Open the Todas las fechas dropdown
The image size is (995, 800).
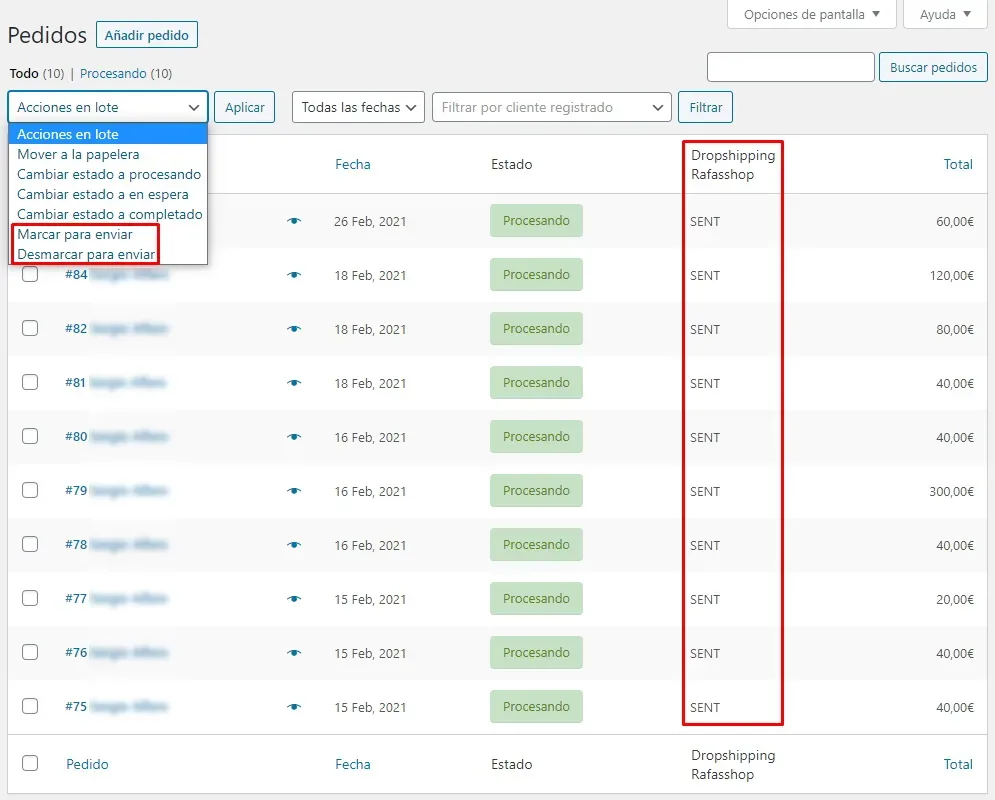coord(358,107)
